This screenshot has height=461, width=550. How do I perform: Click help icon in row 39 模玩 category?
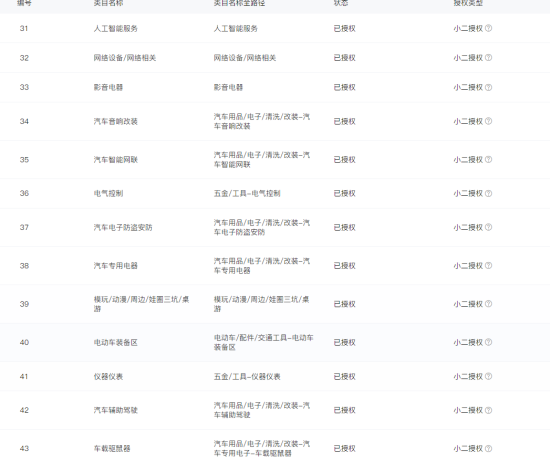coord(488,304)
